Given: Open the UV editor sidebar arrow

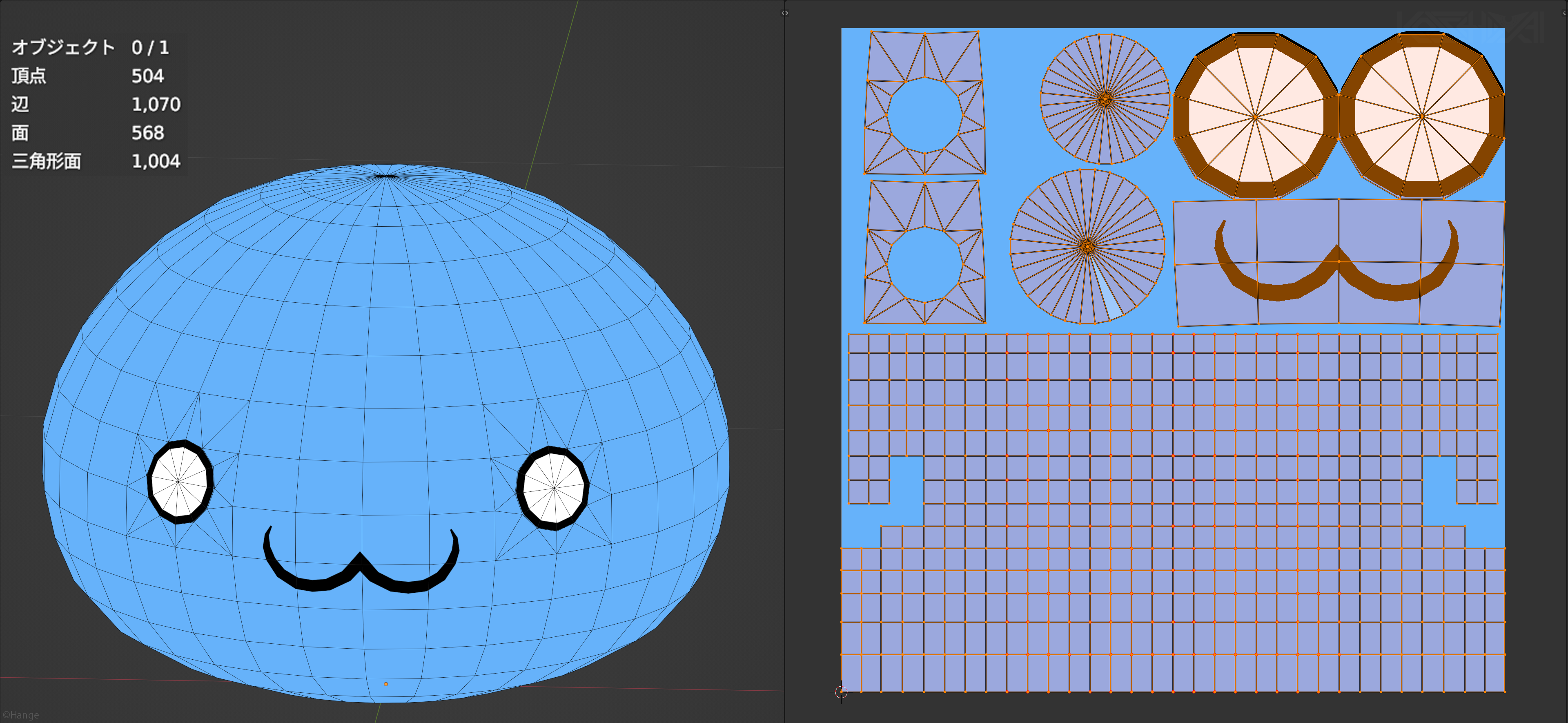Looking at the screenshot, I should 1564,13.
